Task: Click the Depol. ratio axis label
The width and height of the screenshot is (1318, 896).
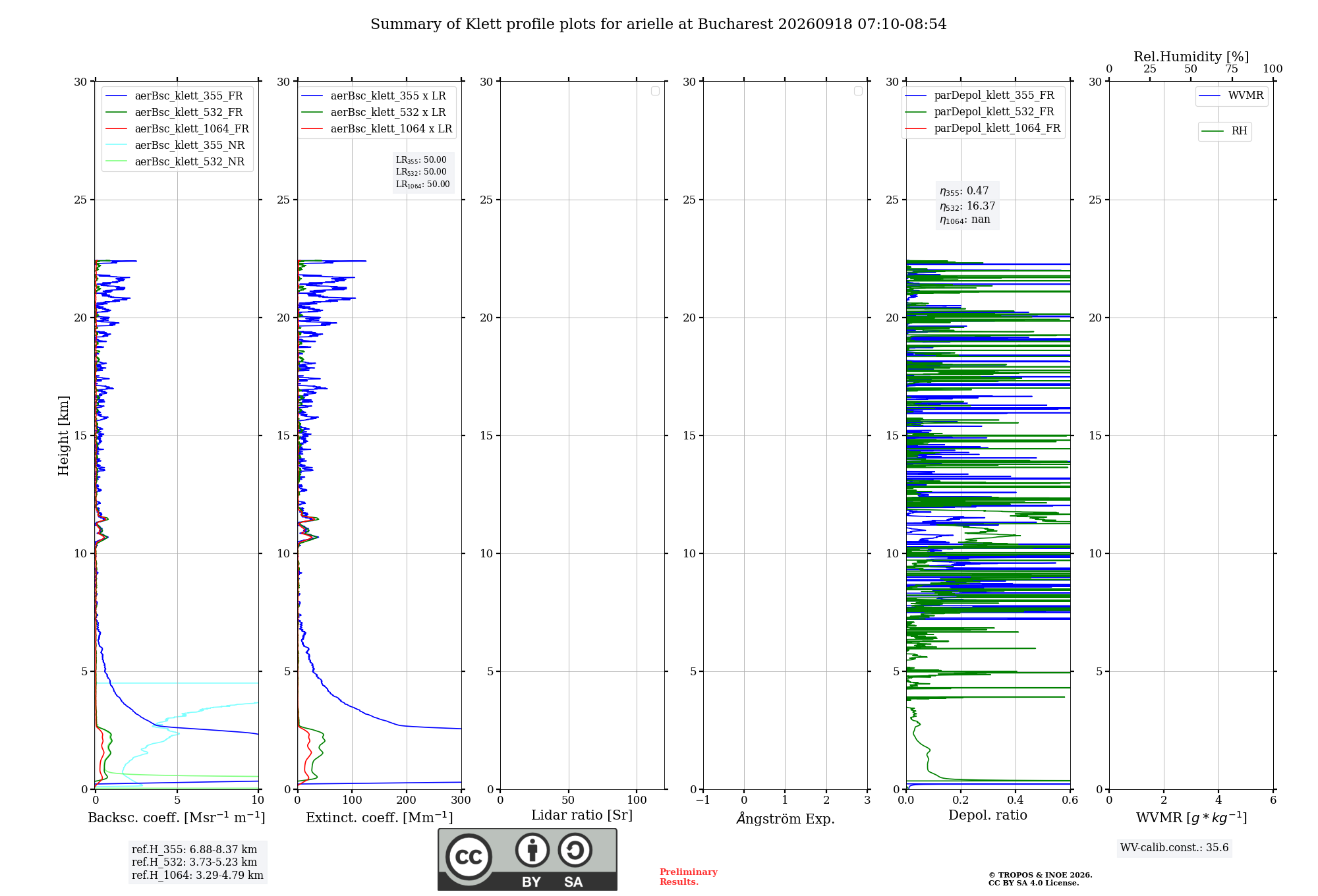Action: coord(988,816)
